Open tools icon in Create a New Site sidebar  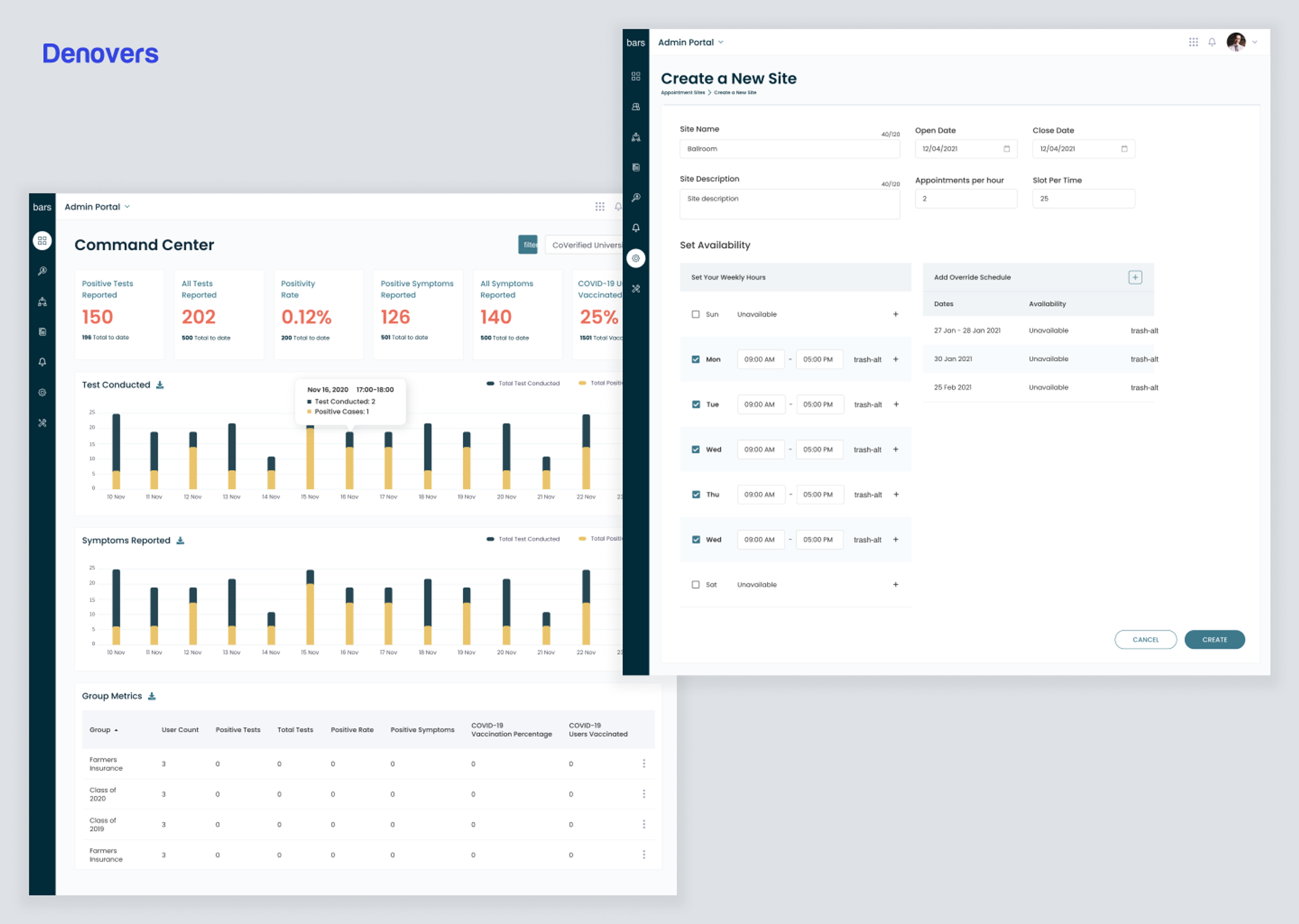click(x=635, y=289)
